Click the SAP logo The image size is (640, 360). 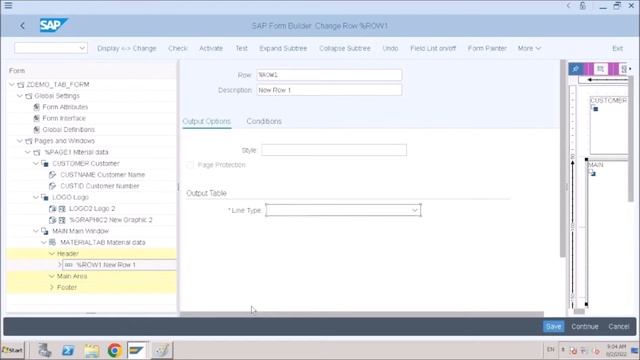click(x=53, y=25)
